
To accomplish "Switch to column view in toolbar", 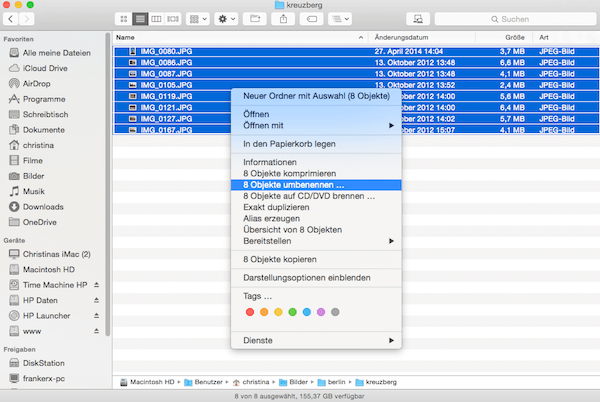I will pos(157,19).
